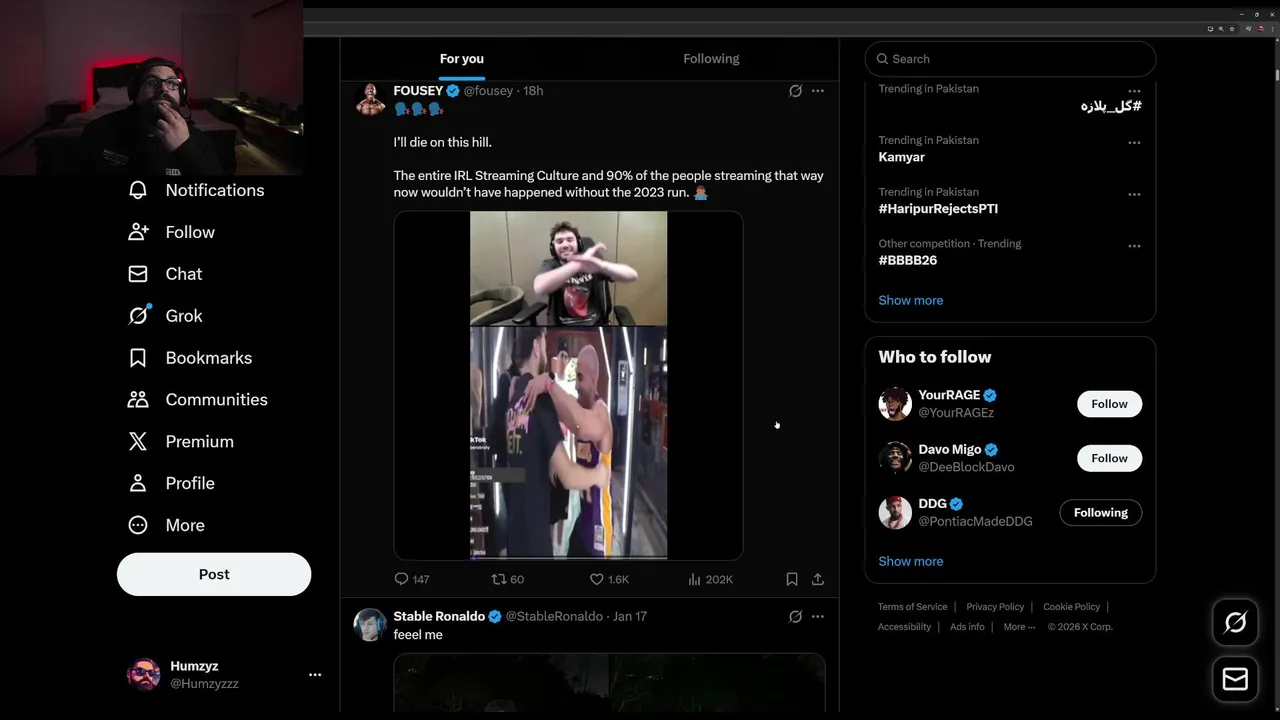1280x720 pixels.
Task: Open floating messages button
Action: (1235, 679)
